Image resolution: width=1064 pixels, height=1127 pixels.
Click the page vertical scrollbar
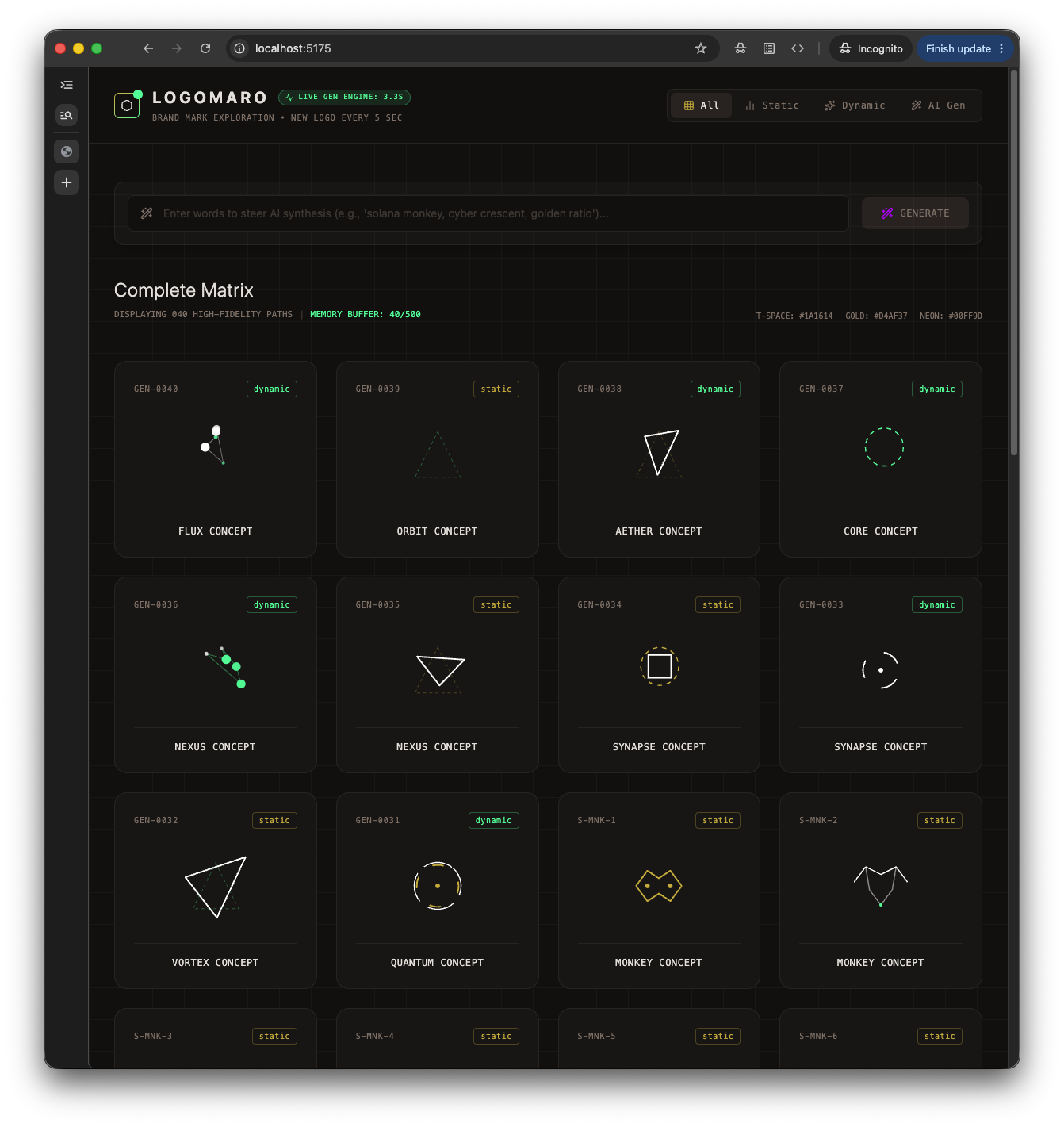(x=1013, y=262)
